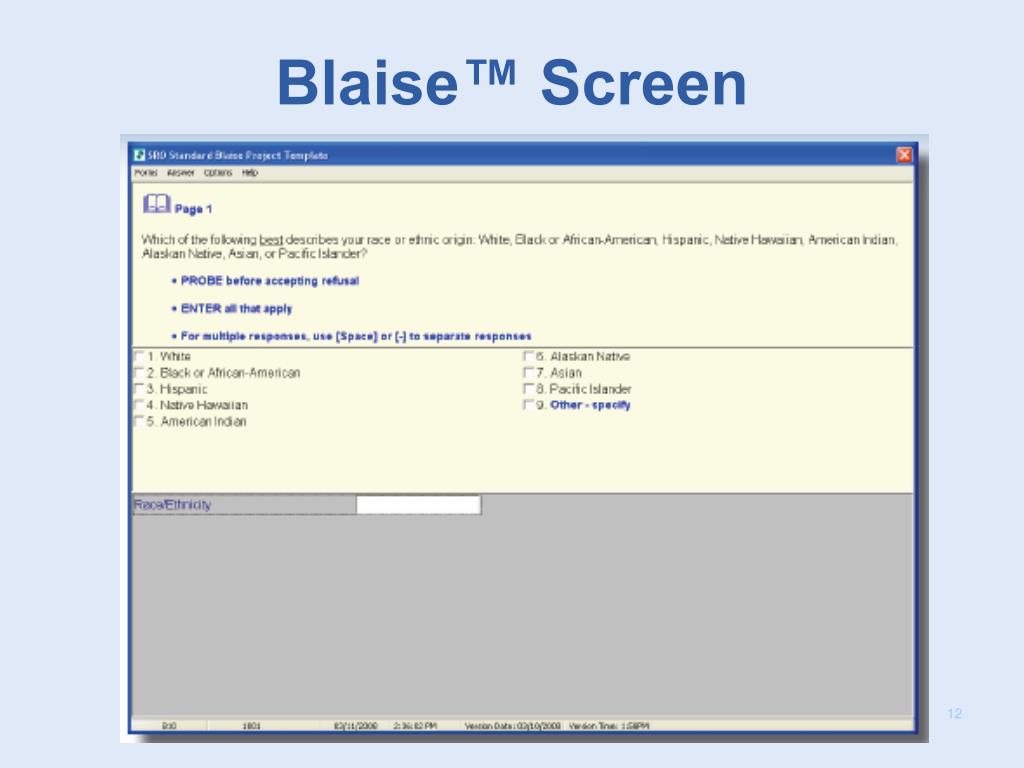Check the '1. White' checkbox

click(x=139, y=356)
